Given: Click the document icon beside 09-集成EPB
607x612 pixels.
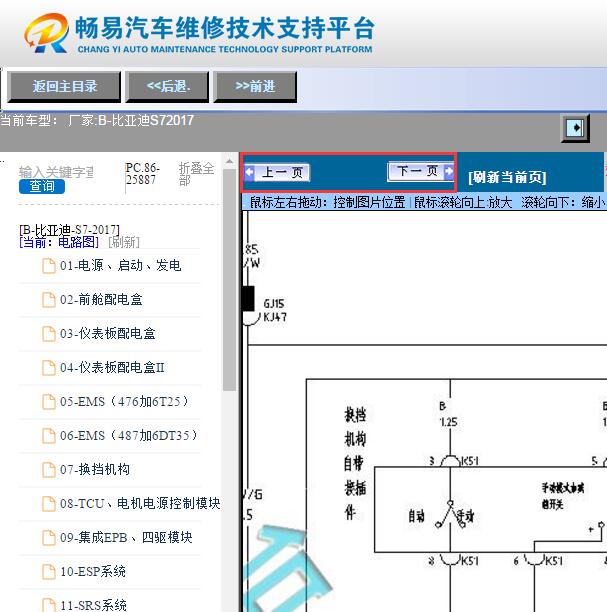Looking at the screenshot, I should tap(49, 537).
